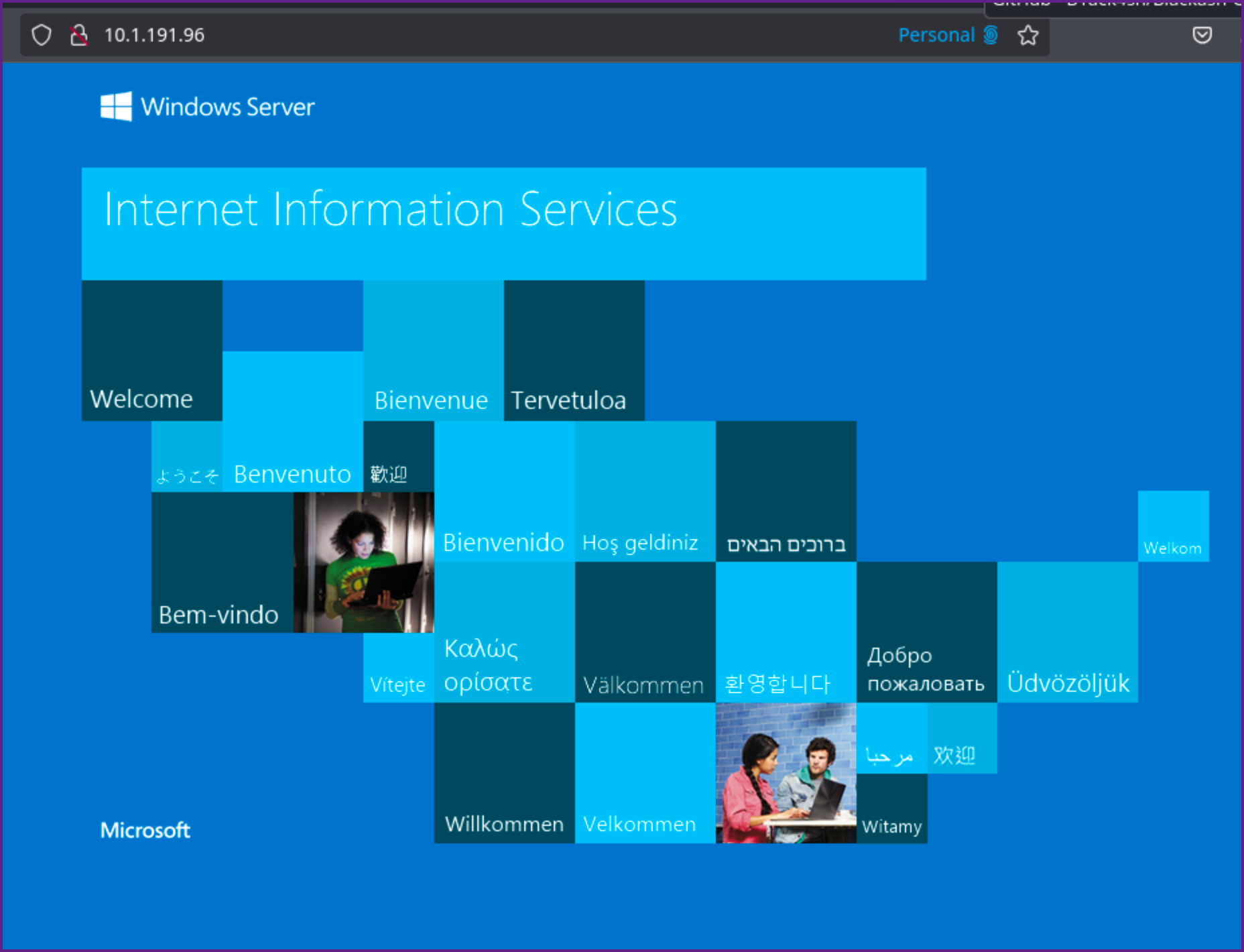
Task: Select the Willkommen tile
Action: click(505, 773)
